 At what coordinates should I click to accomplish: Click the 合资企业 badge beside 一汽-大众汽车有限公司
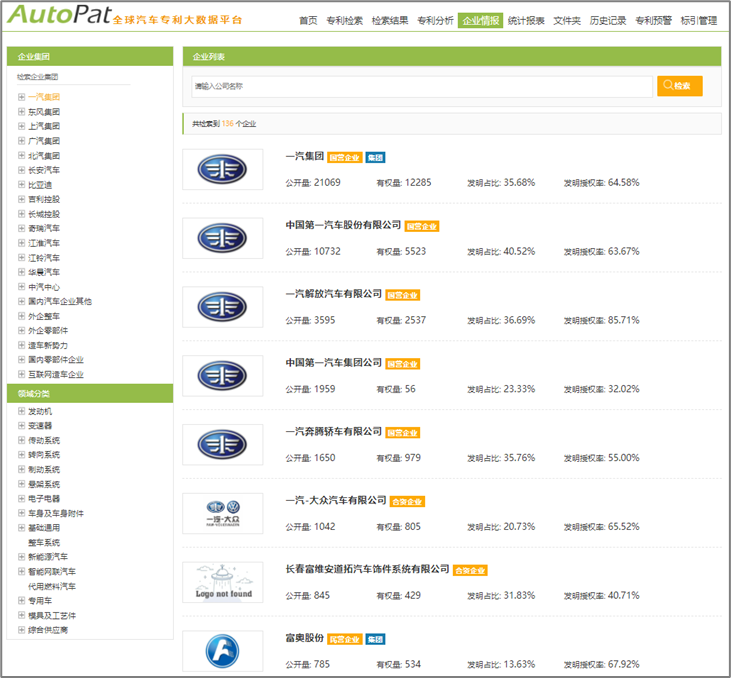tap(407, 502)
